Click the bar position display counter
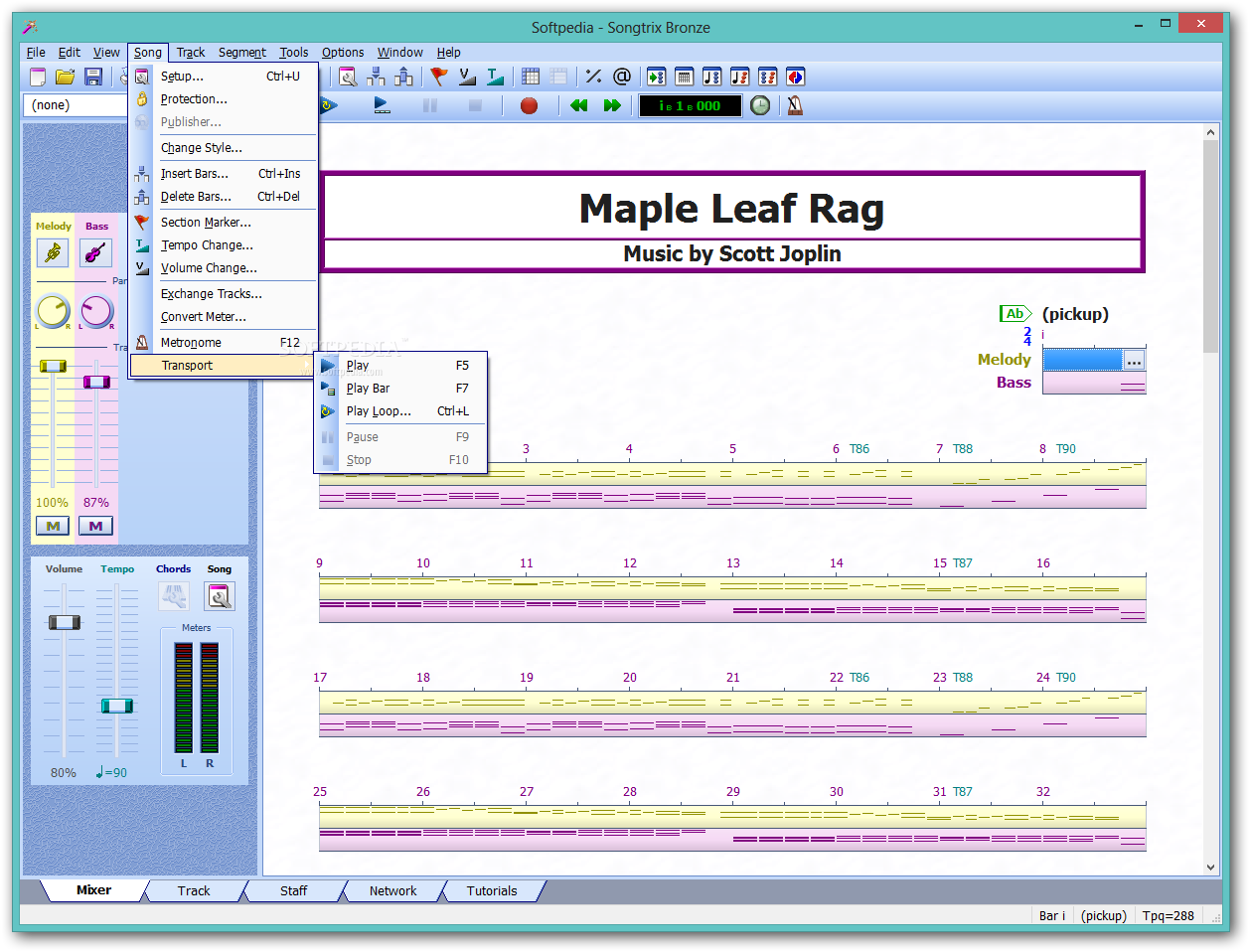Screen dimensions: 1250x952 [690, 105]
